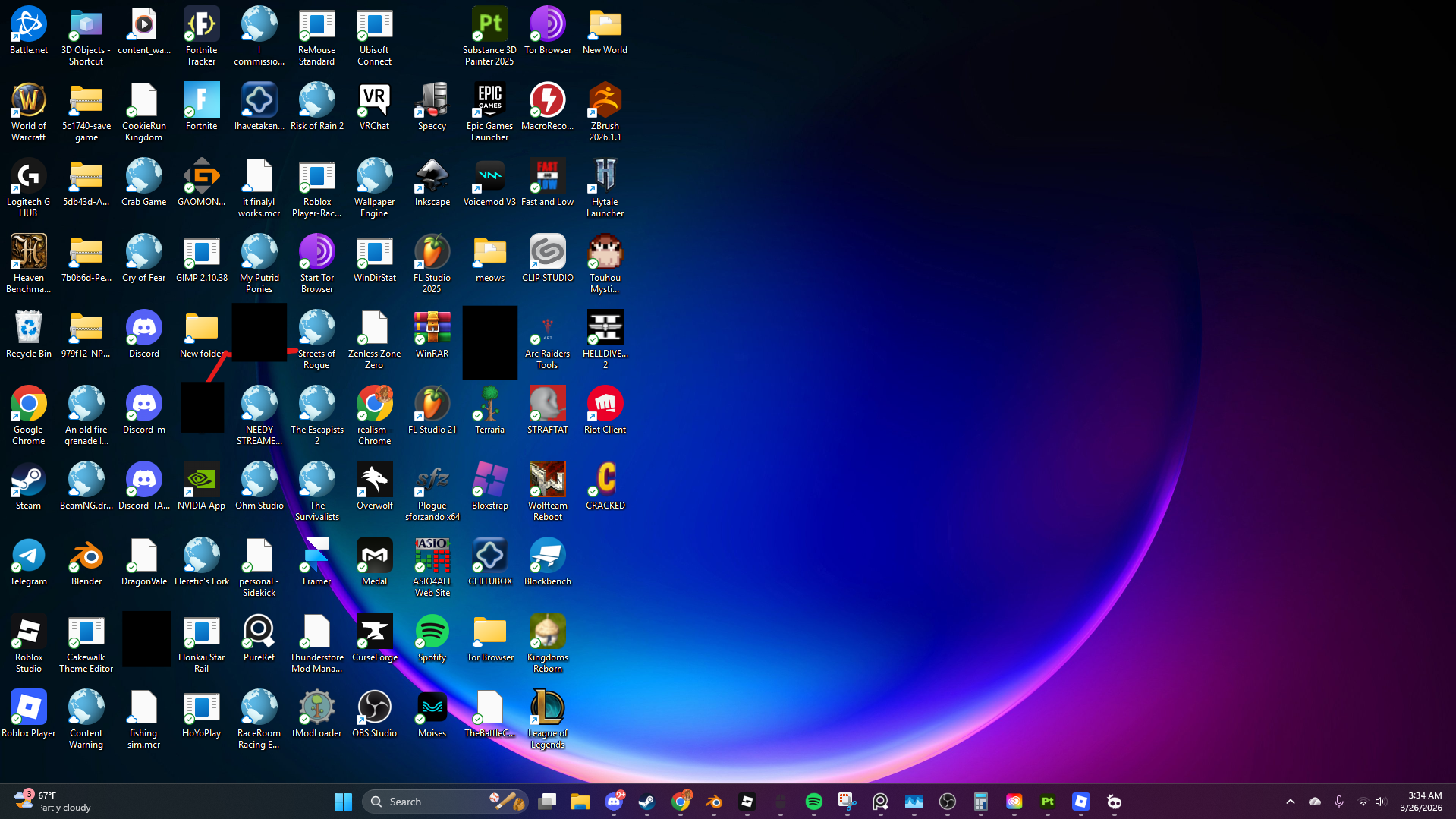Viewport: 1456px width, 819px height.
Task: Show hidden system tray icons
Action: [1290, 802]
